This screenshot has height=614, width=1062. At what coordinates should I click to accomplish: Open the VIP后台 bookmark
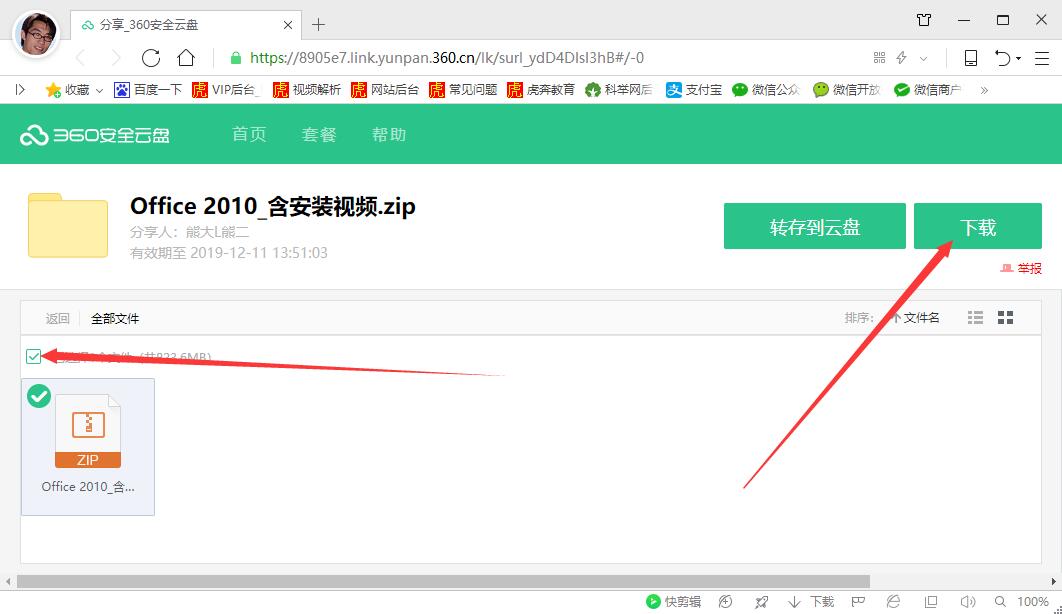point(226,89)
